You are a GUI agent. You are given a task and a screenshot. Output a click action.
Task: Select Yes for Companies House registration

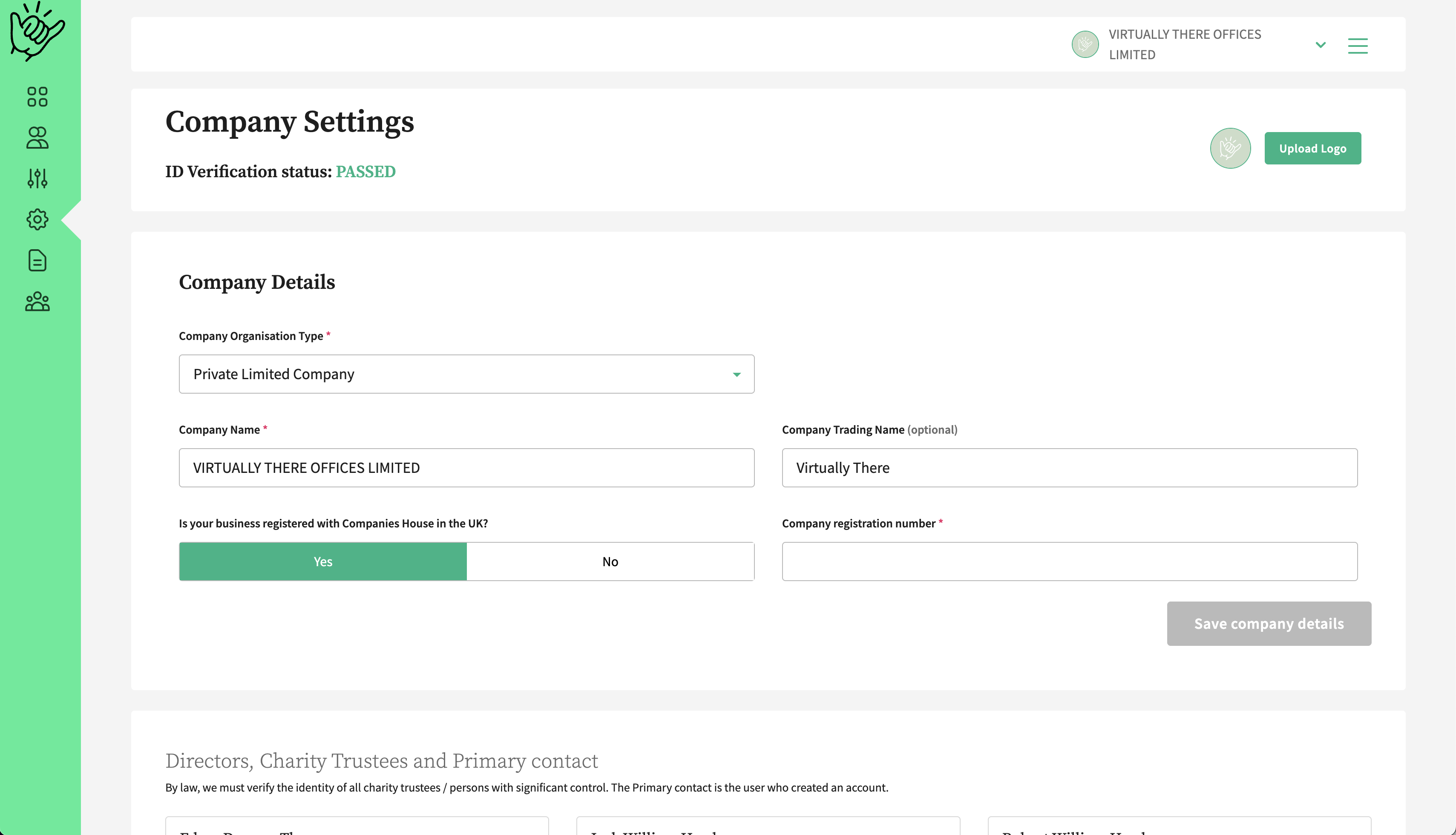pos(323,561)
